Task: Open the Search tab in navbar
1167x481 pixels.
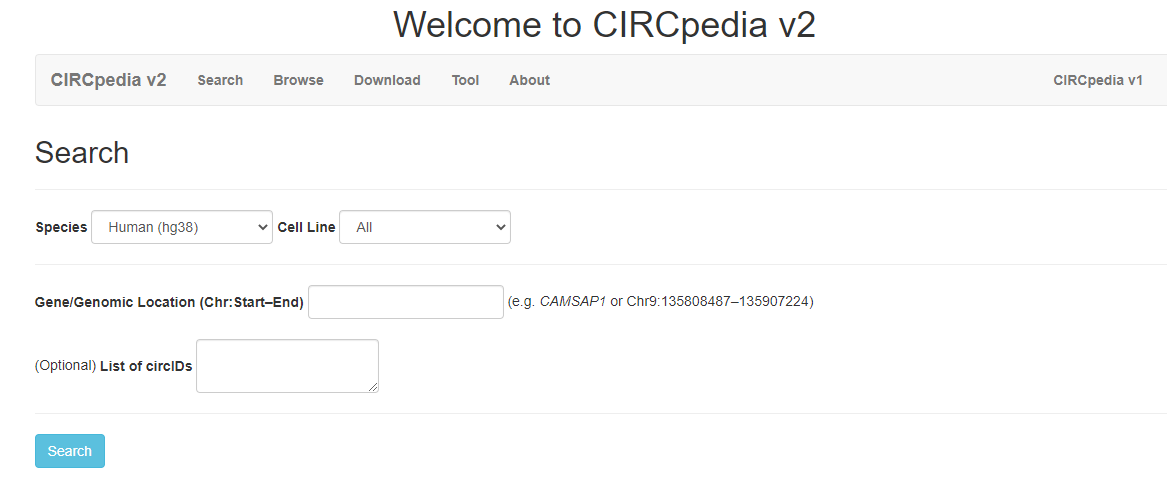Action: 220,80
